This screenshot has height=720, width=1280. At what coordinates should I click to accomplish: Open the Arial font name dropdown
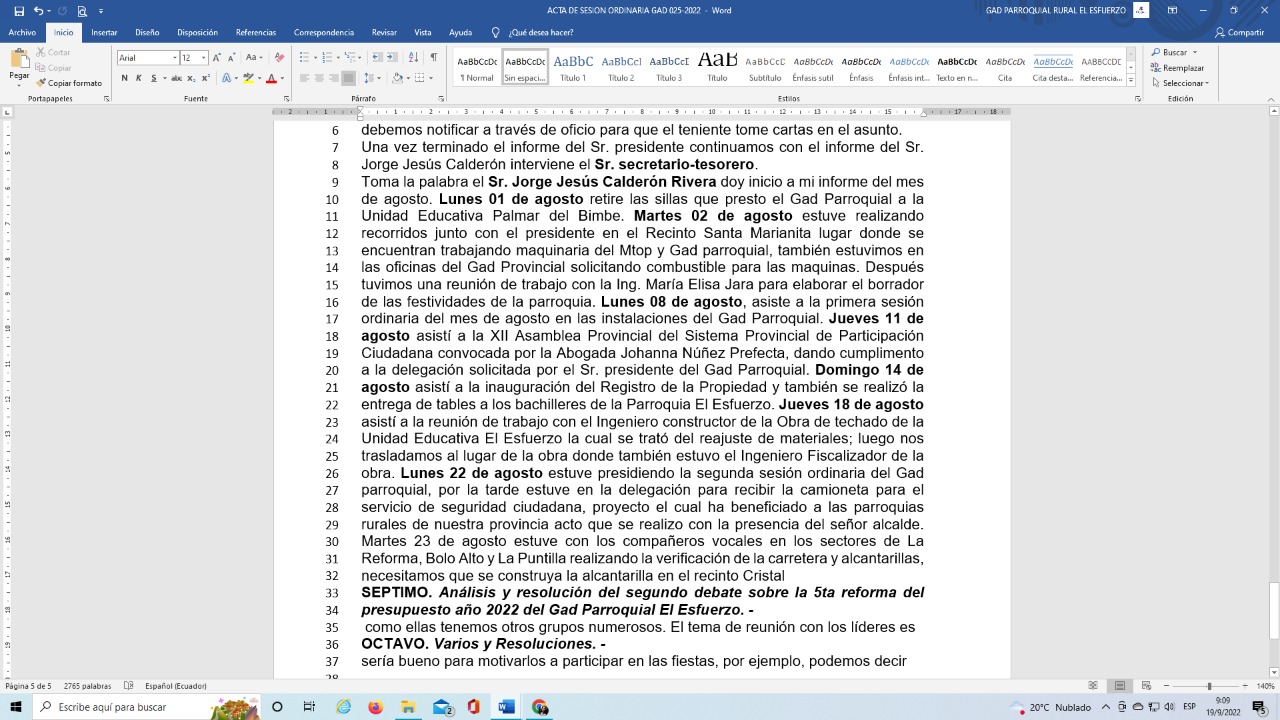(174, 58)
